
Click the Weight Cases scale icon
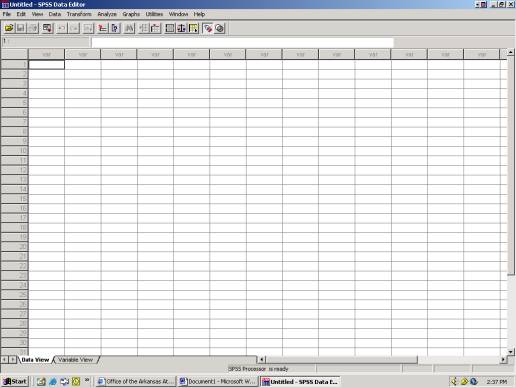coord(182,28)
